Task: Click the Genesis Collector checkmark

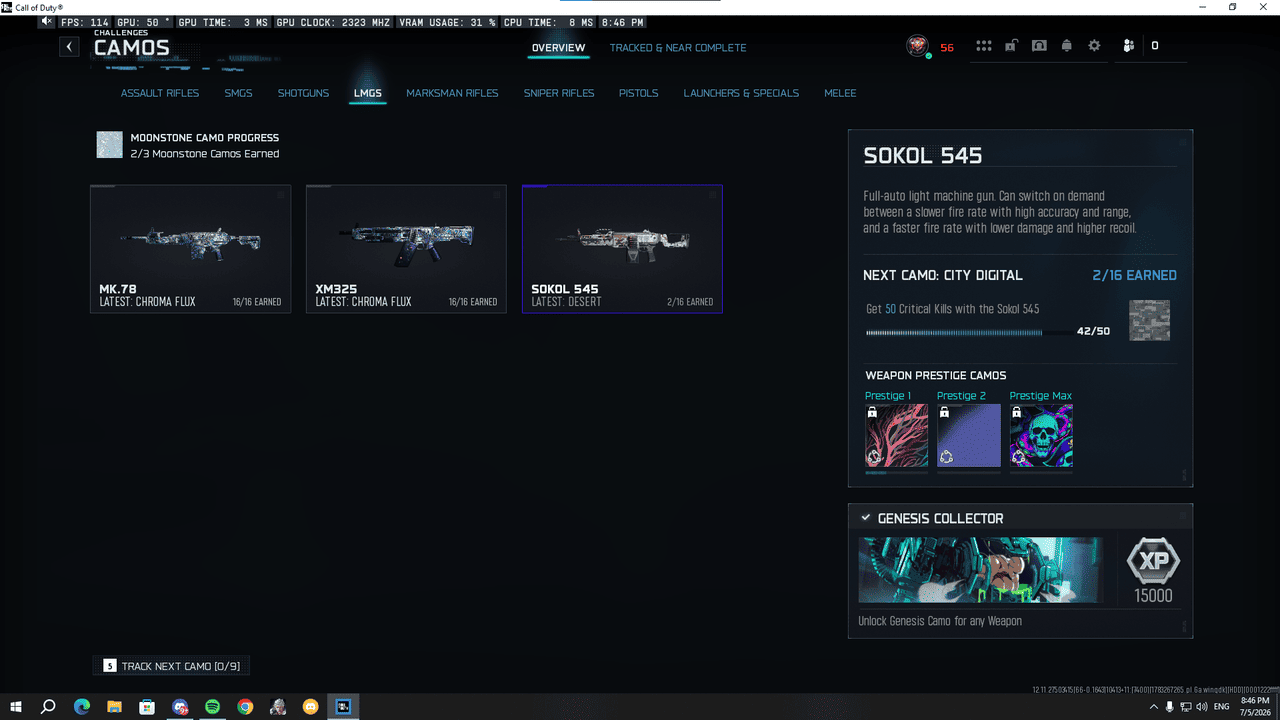Action: (865, 518)
